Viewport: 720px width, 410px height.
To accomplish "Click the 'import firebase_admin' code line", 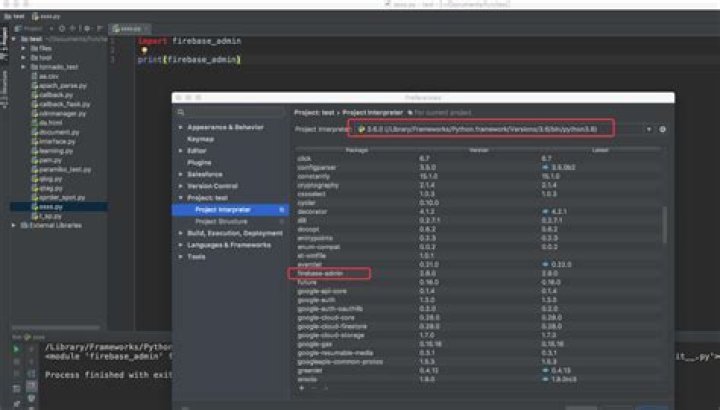I will point(190,41).
